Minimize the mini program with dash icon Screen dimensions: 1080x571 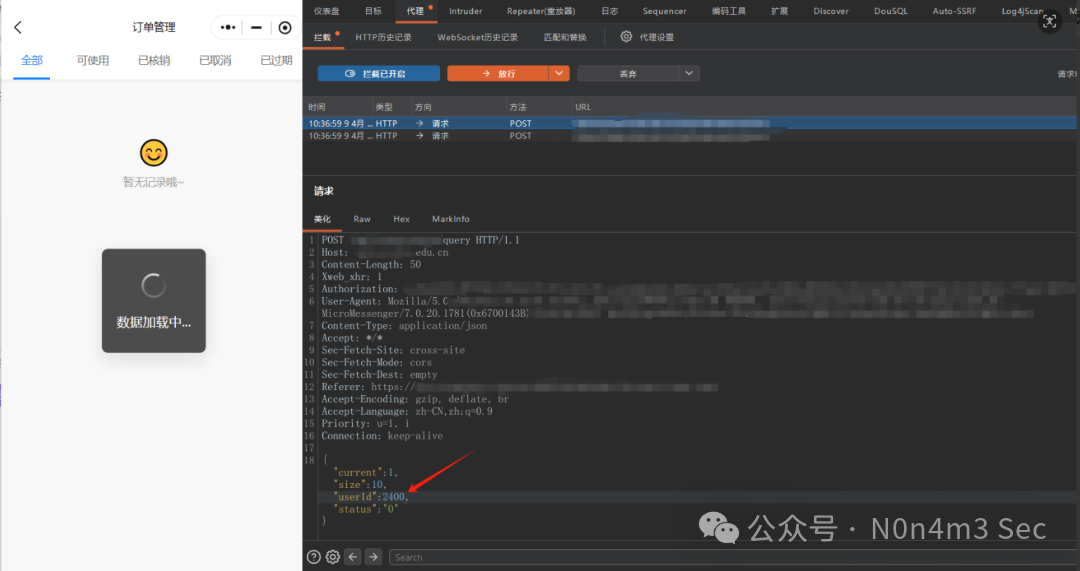pos(256,28)
